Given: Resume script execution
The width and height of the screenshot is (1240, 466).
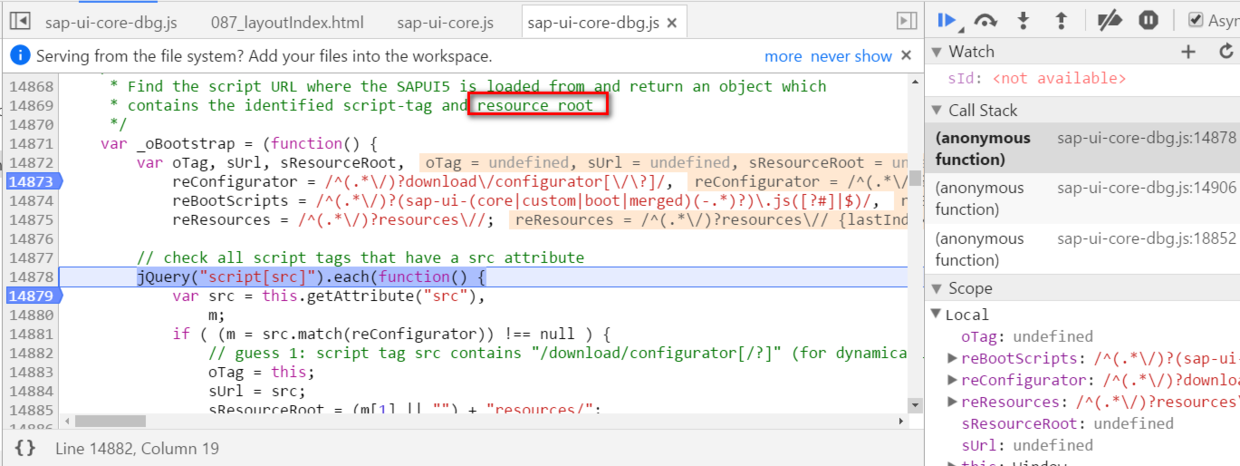Looking at the screenshot, I should click(947, 19).
